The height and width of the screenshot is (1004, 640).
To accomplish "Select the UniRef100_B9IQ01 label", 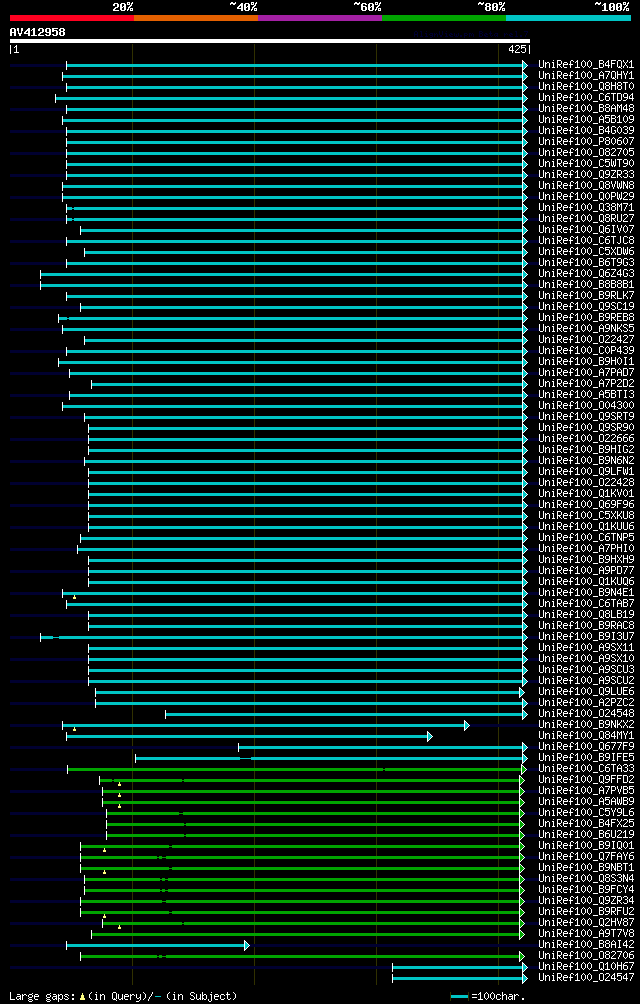I will tap(586, 846).
